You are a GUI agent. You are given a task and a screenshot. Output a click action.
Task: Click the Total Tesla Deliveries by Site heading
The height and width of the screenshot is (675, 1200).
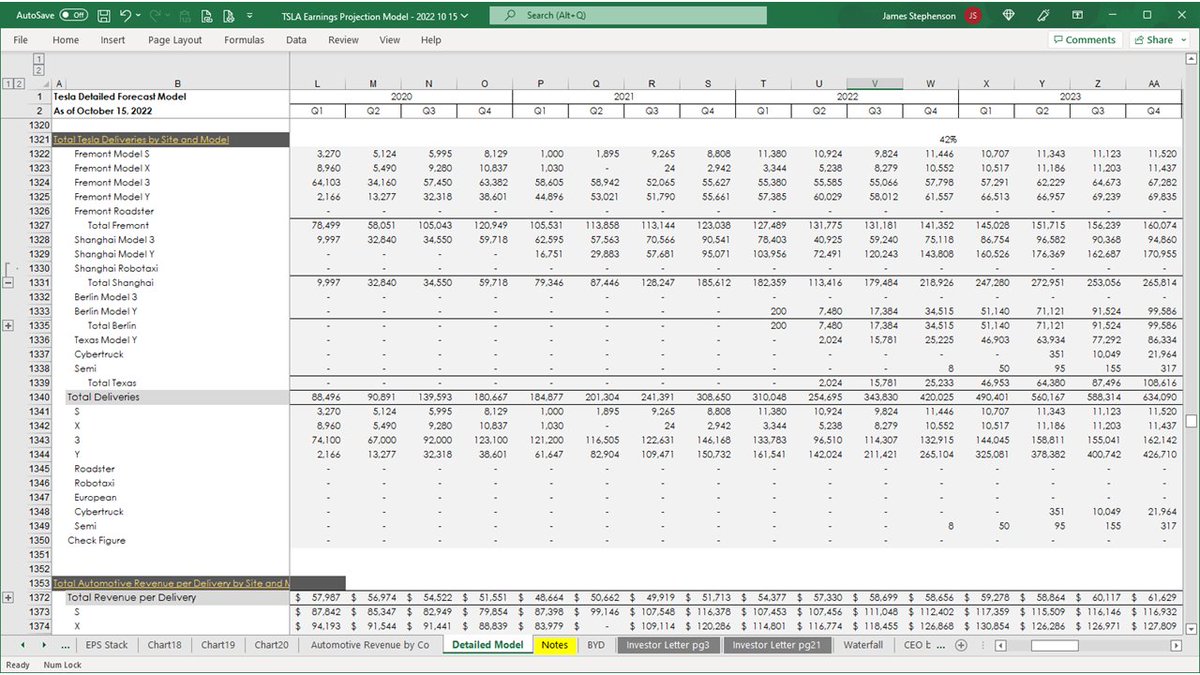[140, 140]
